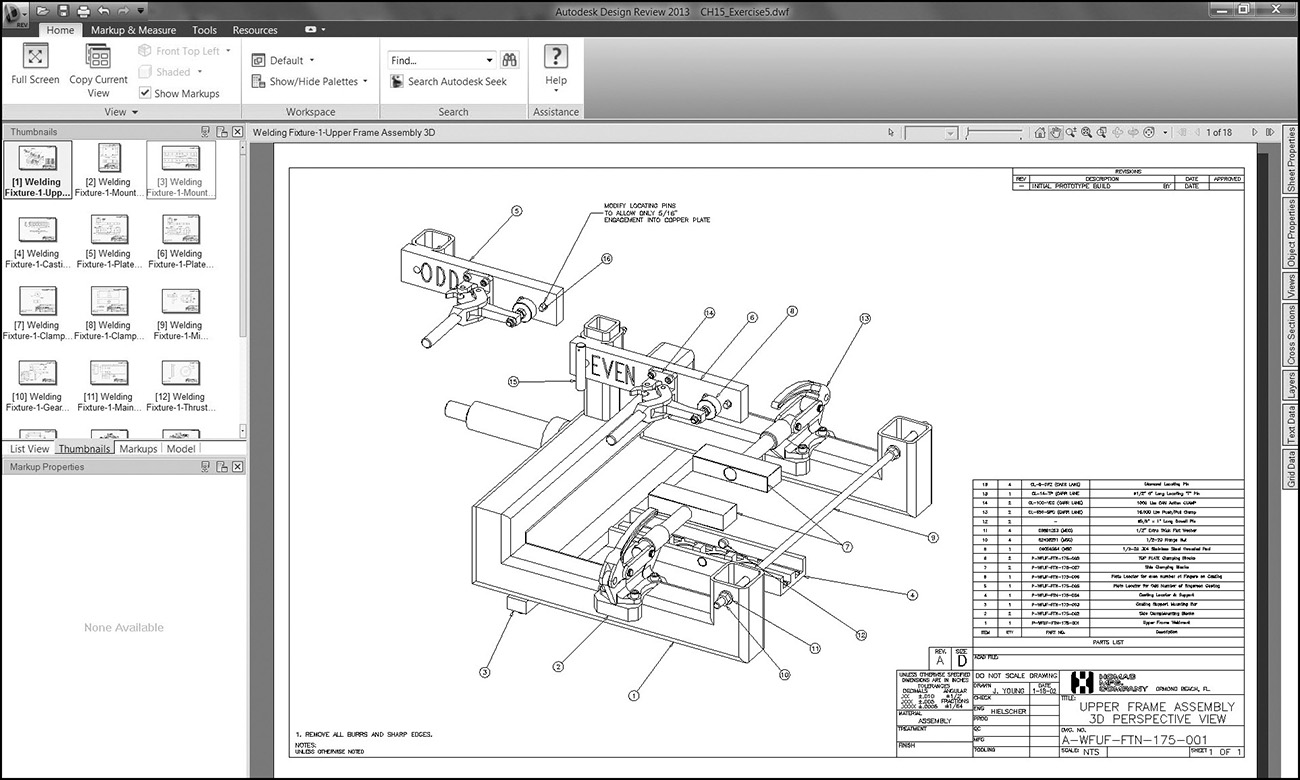1300x780 pixels.
Task: Open the Cross Sections side tab
Action: tap(1291, 333)
